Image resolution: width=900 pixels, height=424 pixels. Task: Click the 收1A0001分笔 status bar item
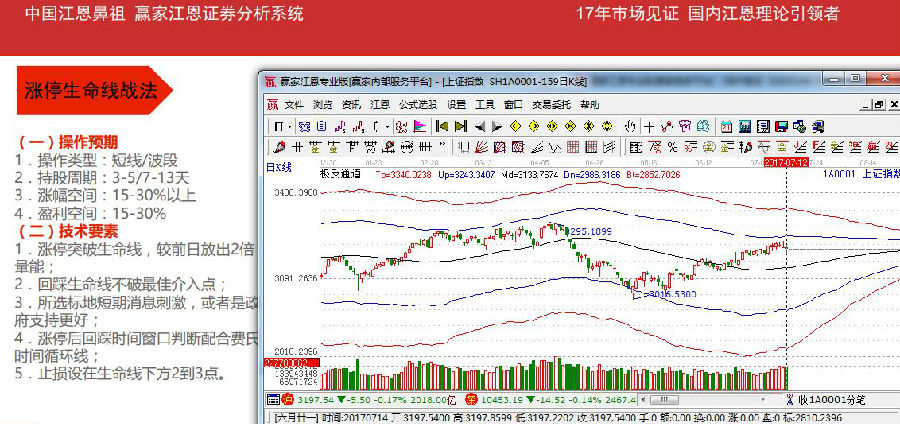(828, 400)
